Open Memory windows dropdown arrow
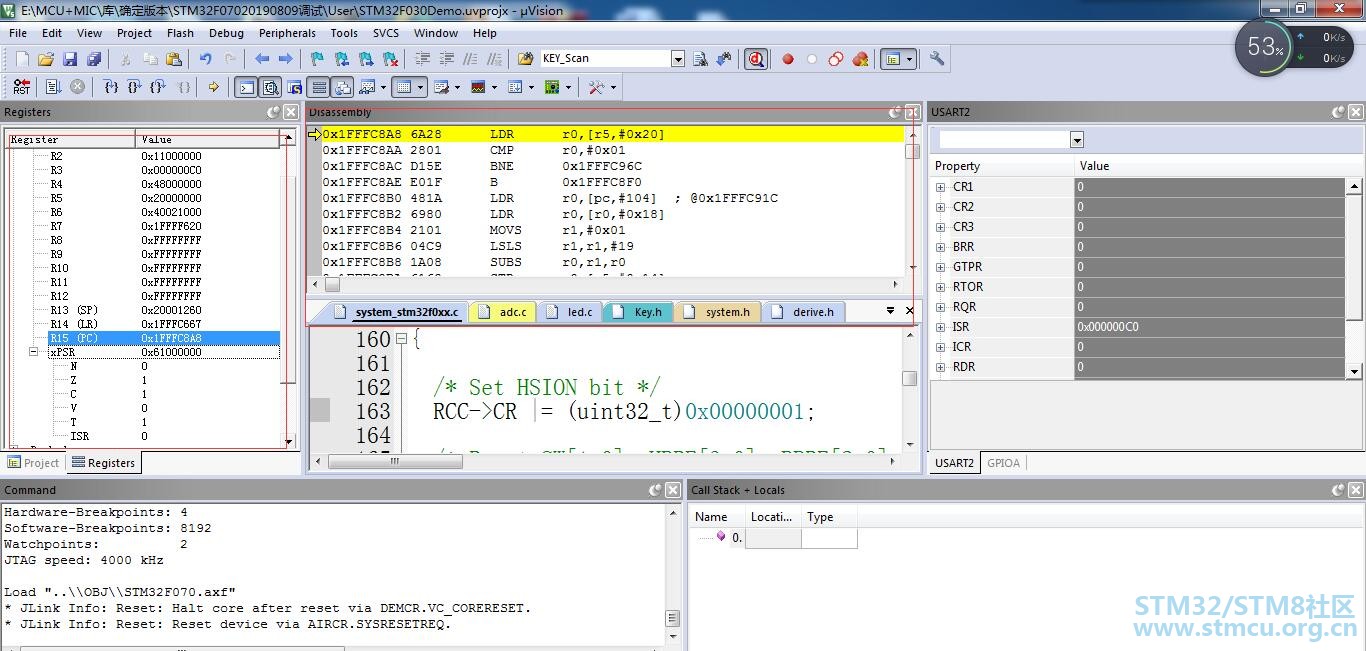1366x651 pixels. 420,87
